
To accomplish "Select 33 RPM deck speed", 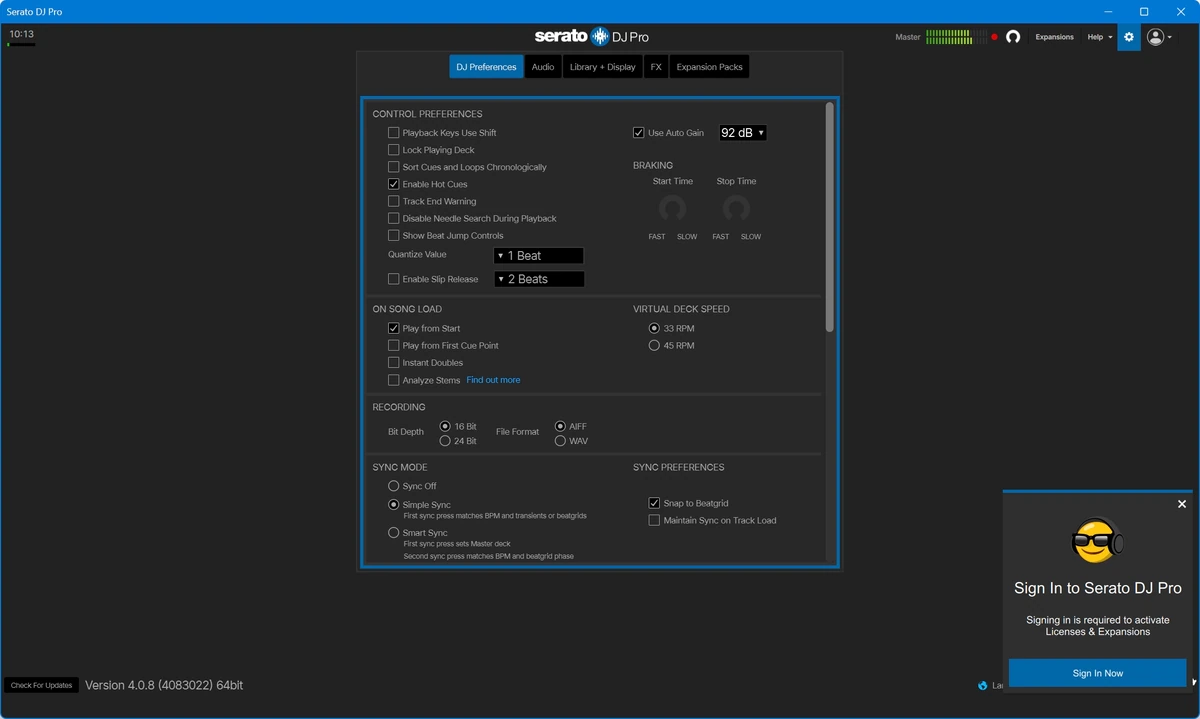I will (654, 328).
